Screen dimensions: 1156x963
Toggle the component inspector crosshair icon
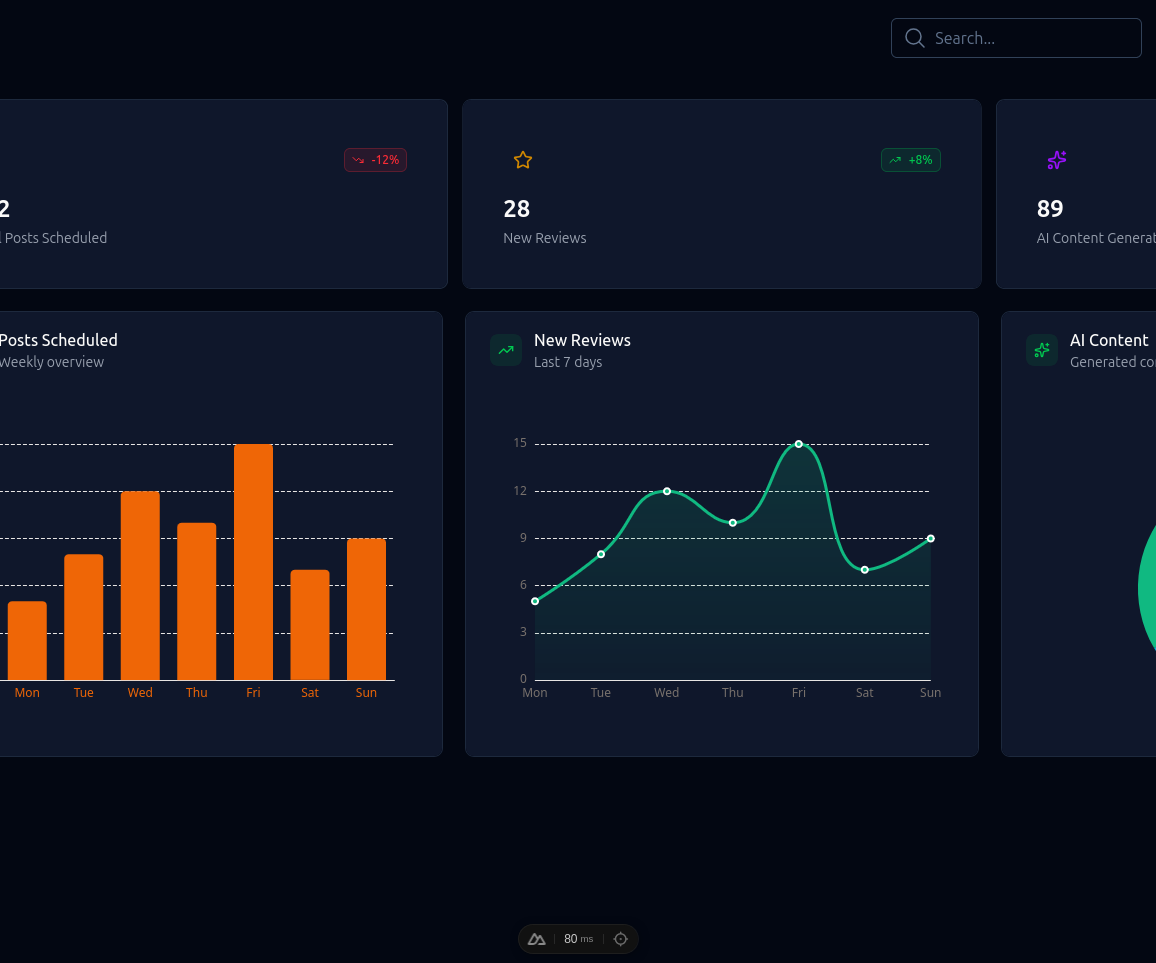coord(621,939)
